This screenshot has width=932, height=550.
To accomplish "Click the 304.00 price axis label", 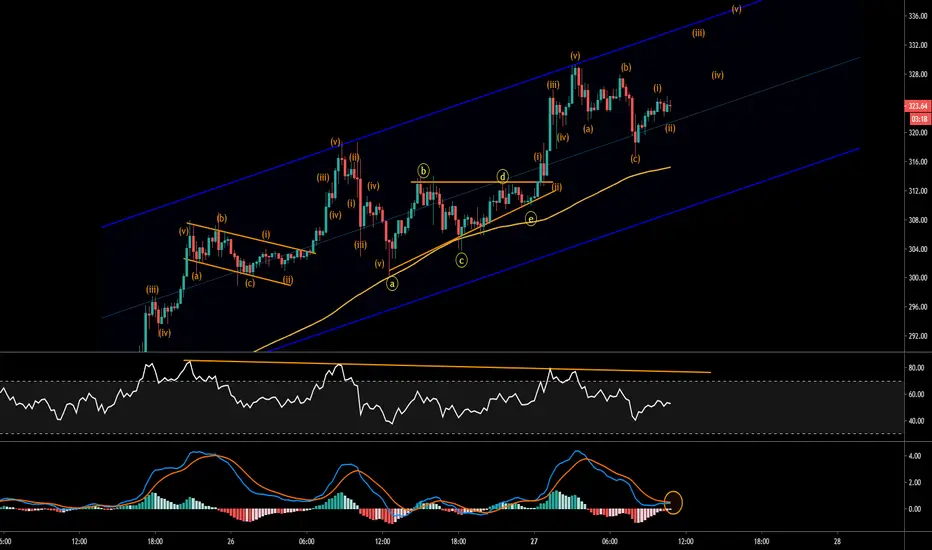I will 918,249.
